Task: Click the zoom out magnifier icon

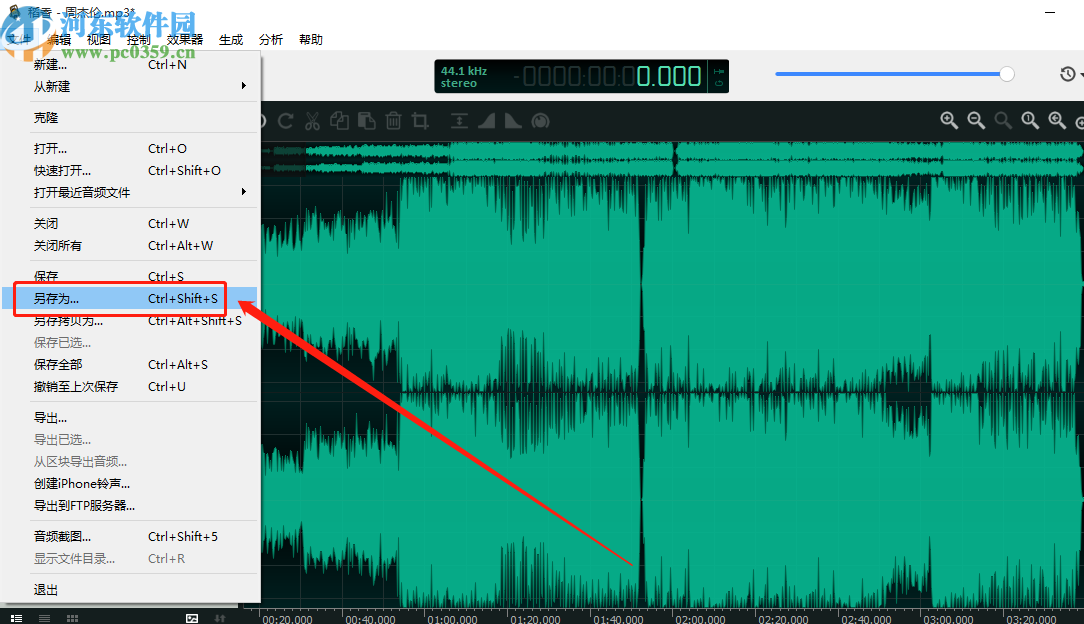Action: point(976,121)
